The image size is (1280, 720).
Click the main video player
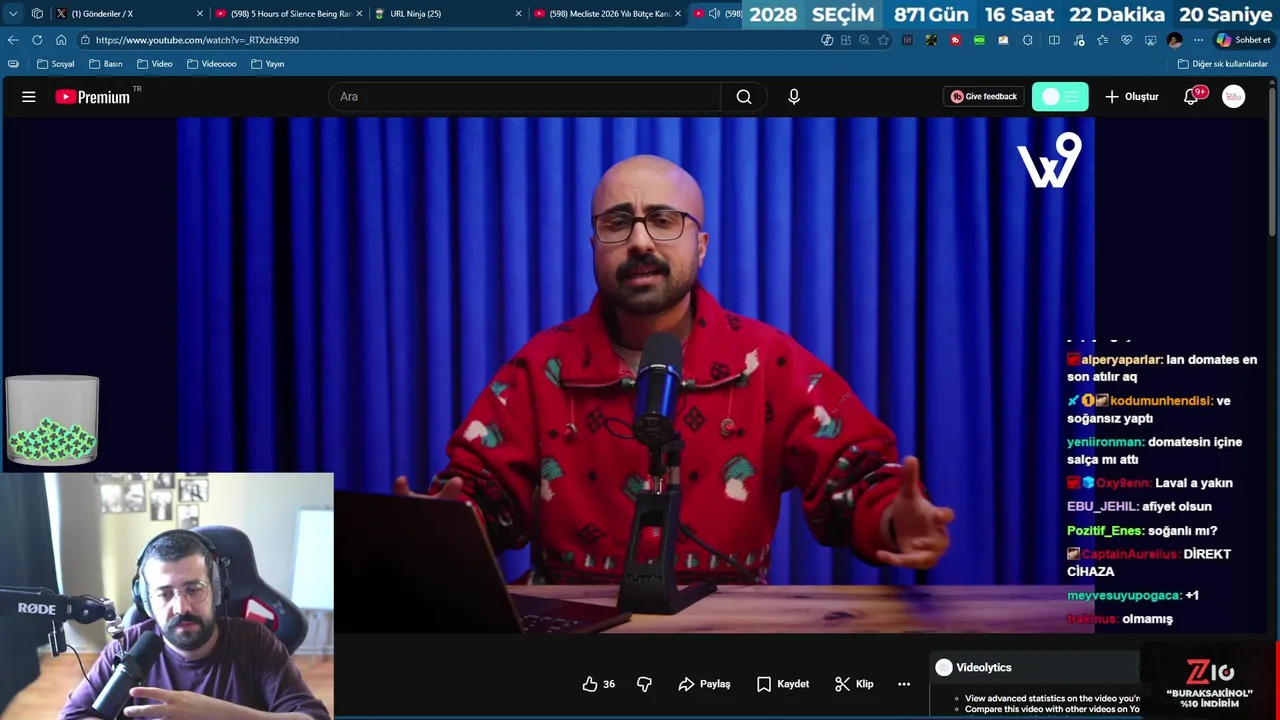point(636,375)
